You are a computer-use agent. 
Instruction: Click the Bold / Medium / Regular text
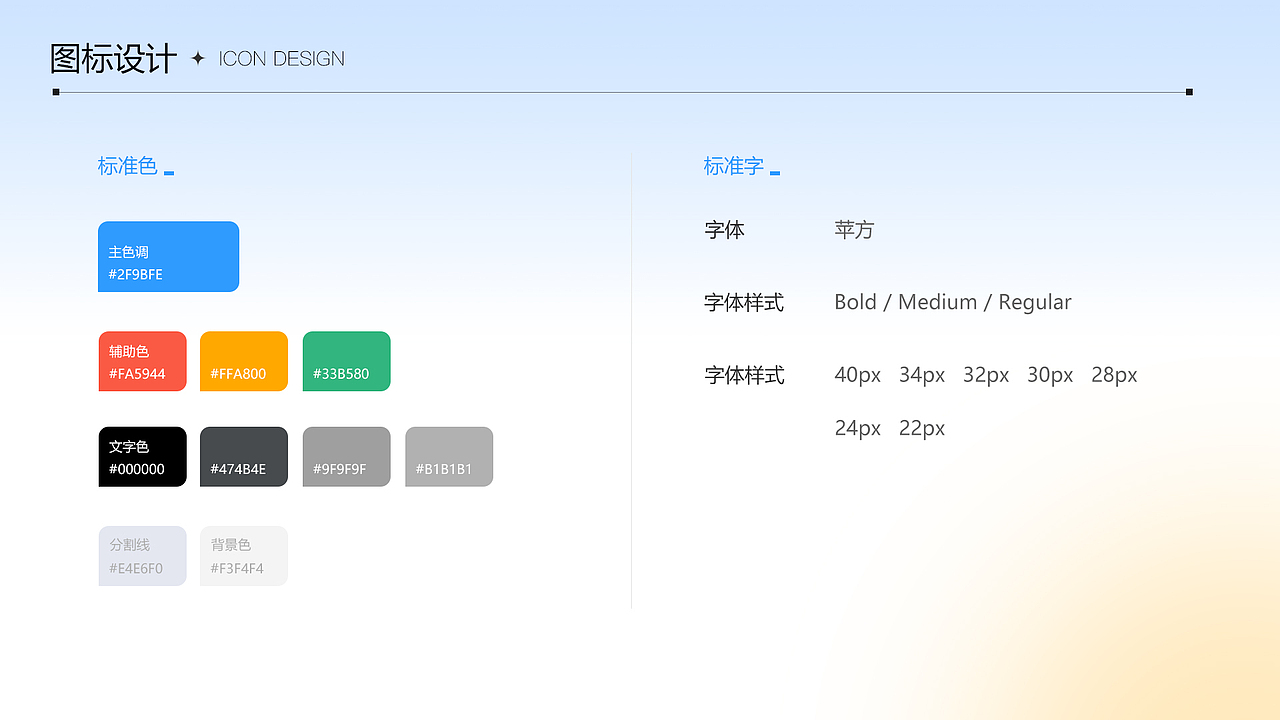(953, 302)
